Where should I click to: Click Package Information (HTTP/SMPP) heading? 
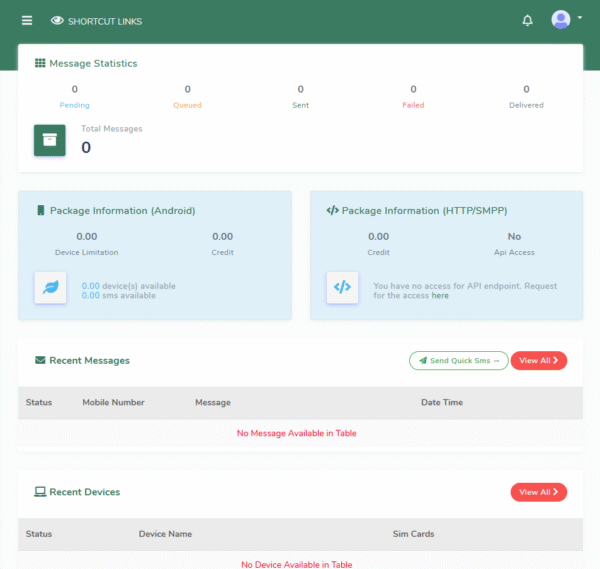(424, 211)
